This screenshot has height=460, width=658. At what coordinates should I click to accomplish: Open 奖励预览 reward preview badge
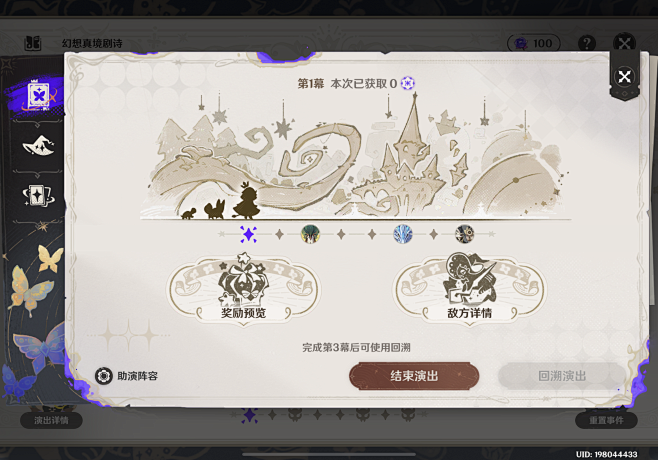pyautogui.click(x=243, y=289)
